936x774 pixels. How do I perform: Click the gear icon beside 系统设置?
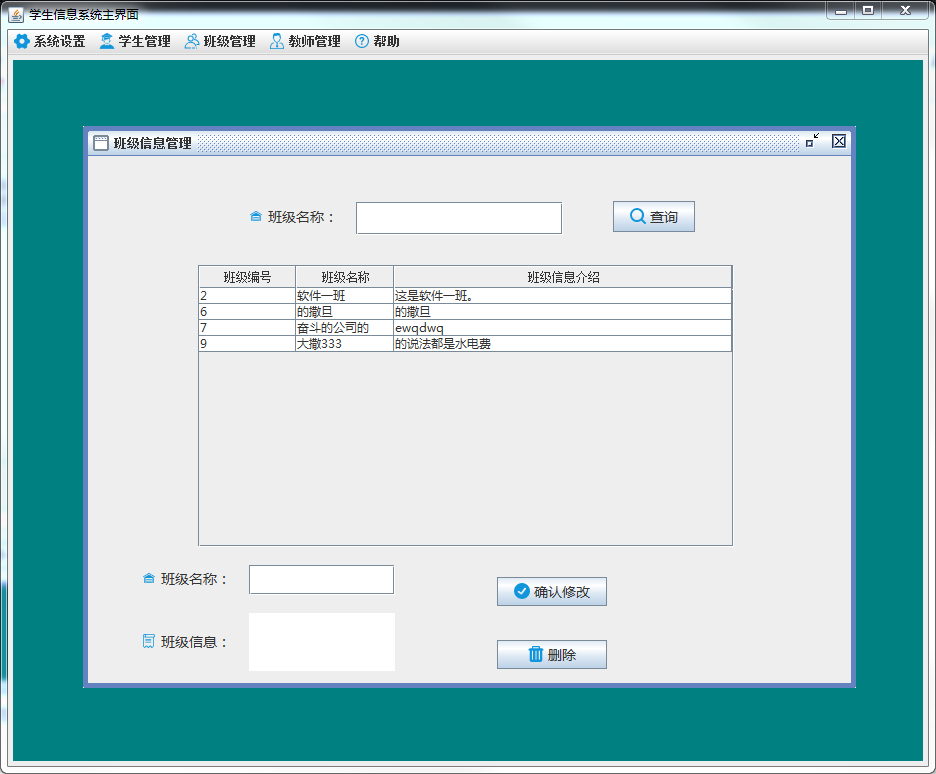point(22,42)
